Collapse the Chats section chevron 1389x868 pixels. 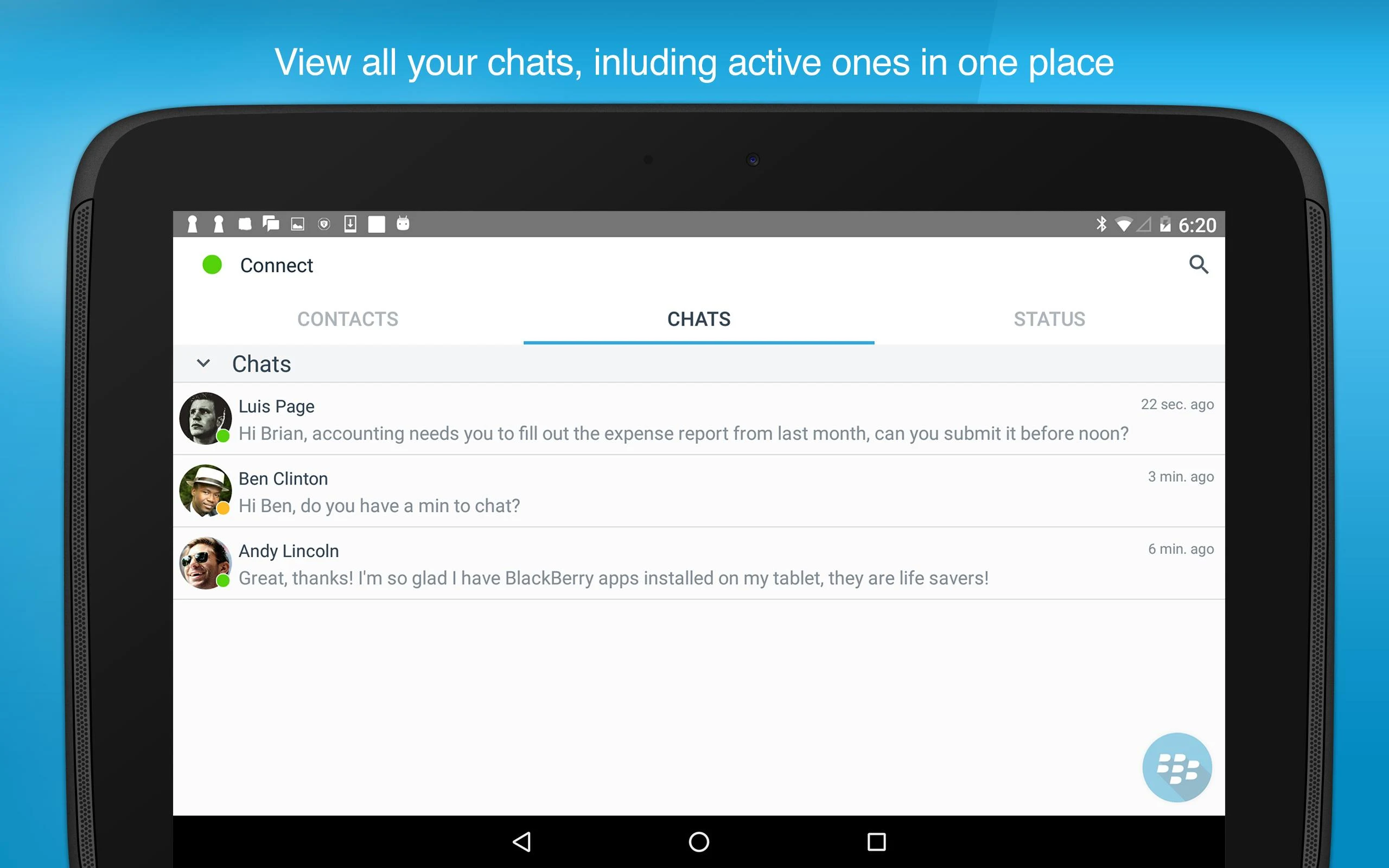(203, 363)
